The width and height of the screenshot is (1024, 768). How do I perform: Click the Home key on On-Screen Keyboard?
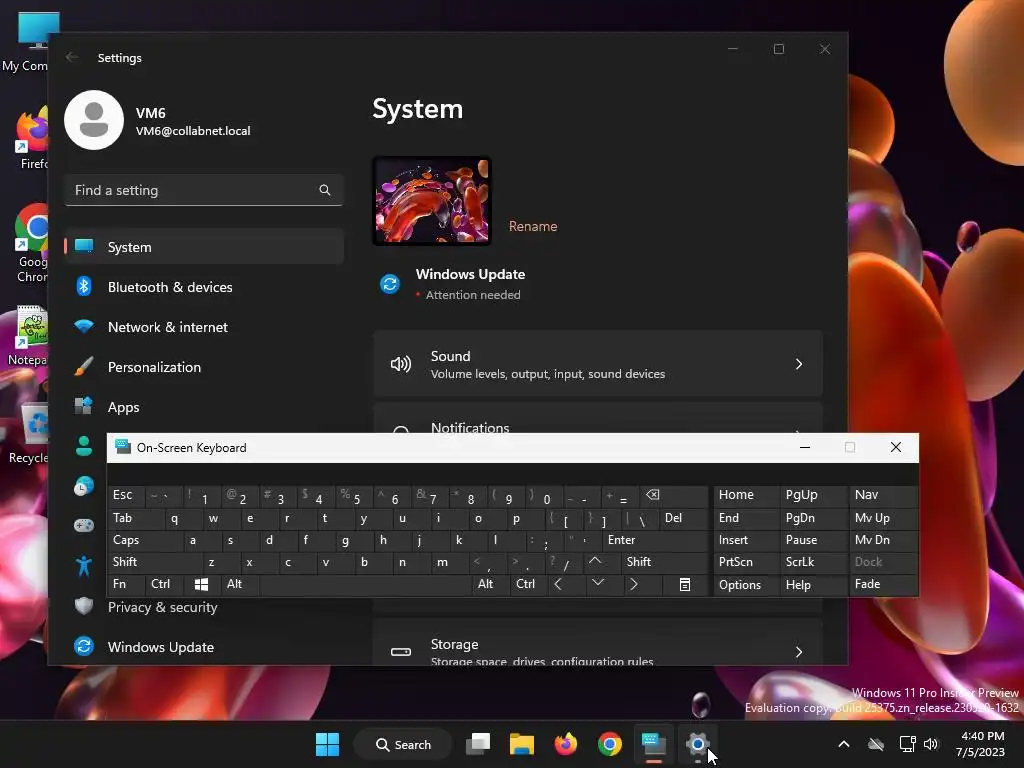[x=746, y=496]
